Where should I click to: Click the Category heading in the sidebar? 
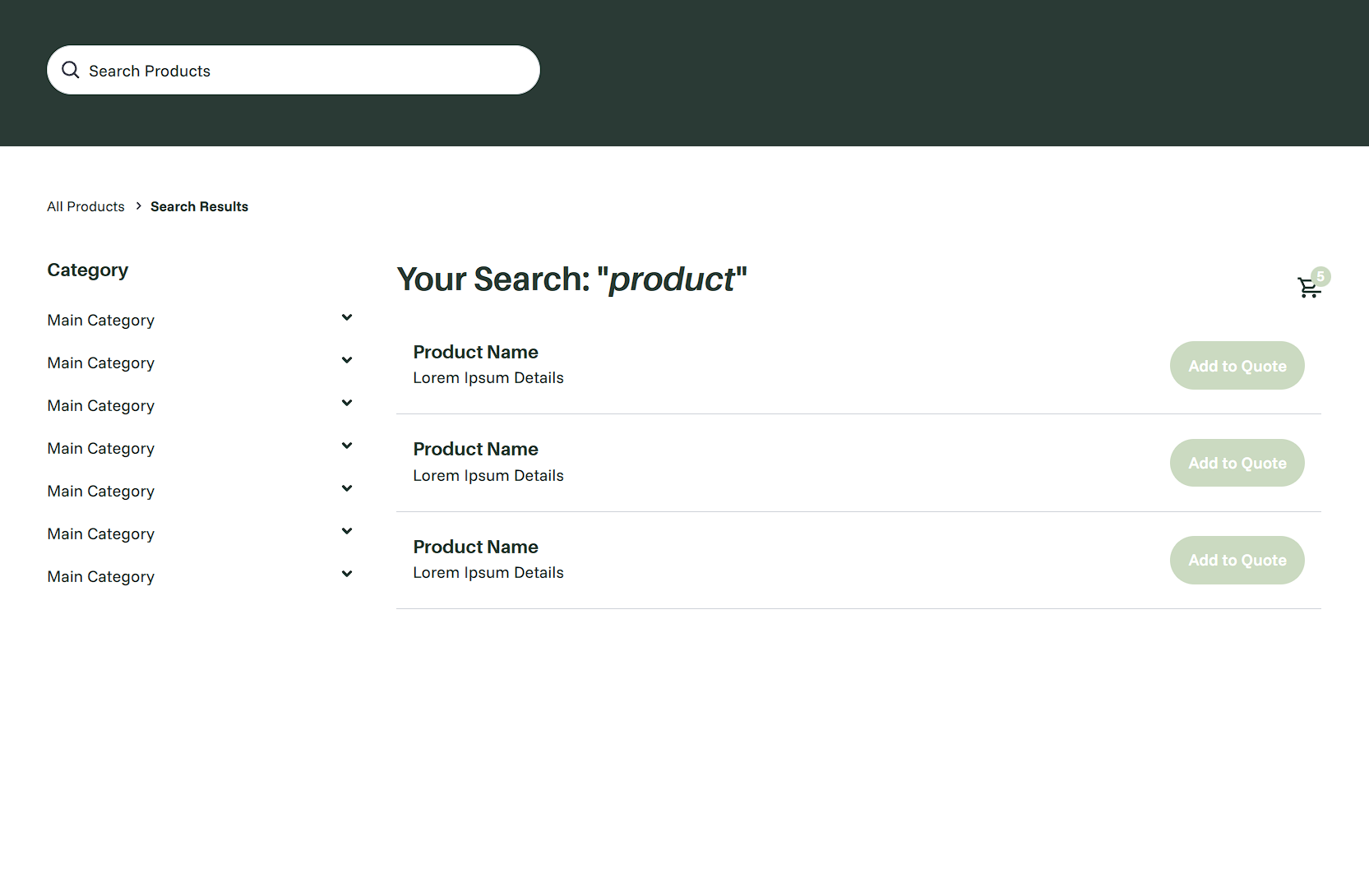[x=87, y=270]
